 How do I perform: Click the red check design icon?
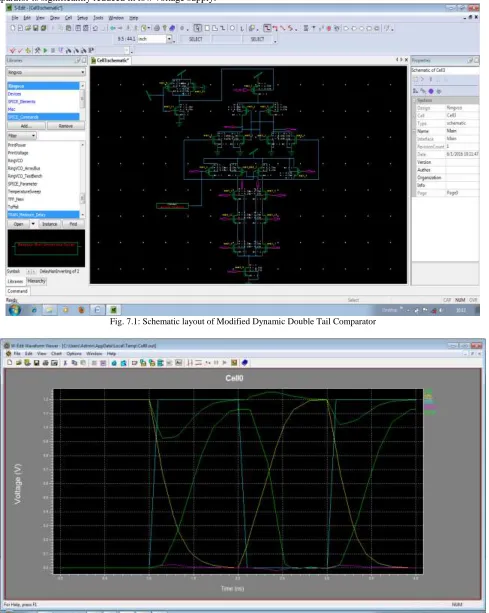13,50
